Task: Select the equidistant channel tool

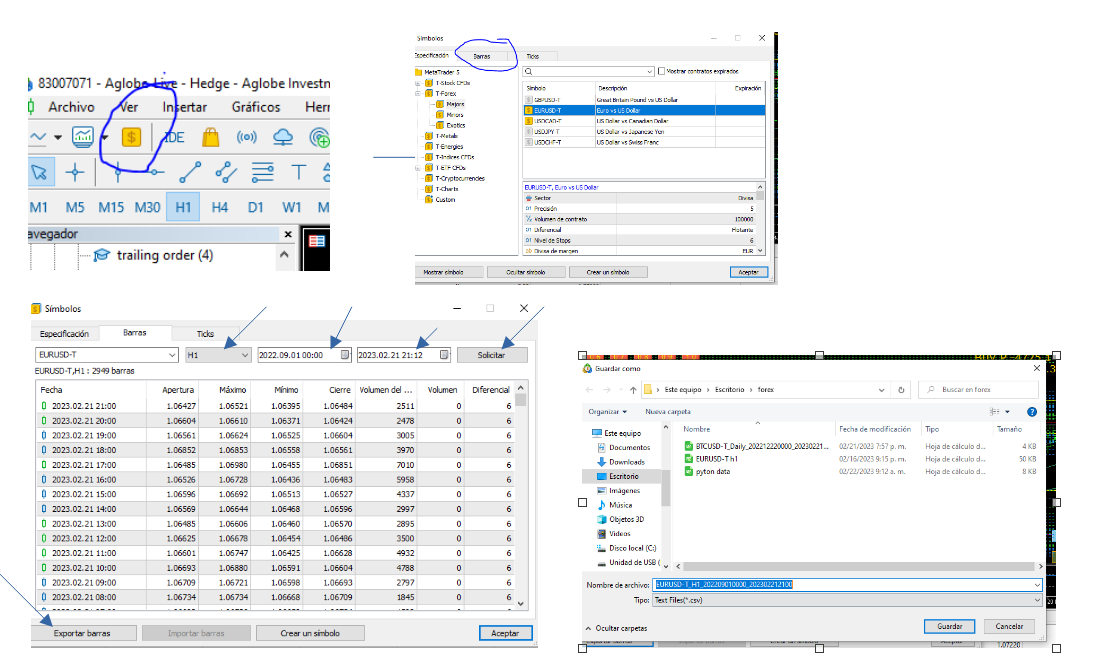Action: (226, 172)
